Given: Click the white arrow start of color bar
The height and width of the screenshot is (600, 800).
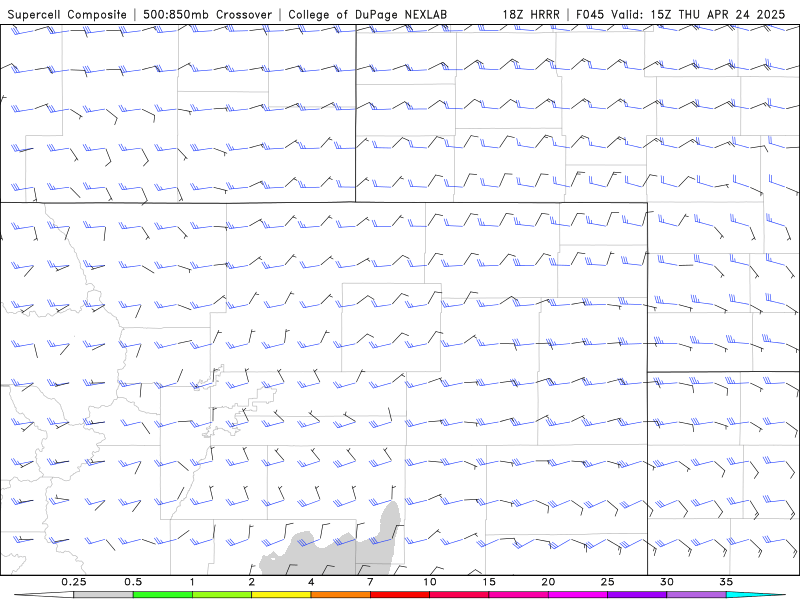Looking at the screenshot, I should [x=44, y=595].
